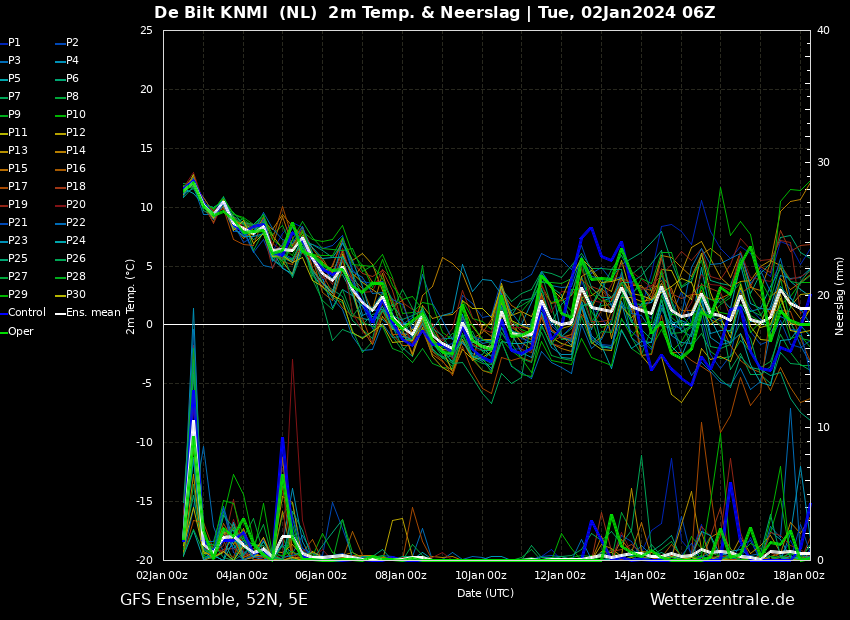Select the P18 legend entry
Viewport: 850px width, 620px height.
pyautogui.click(x=75, y=187)
